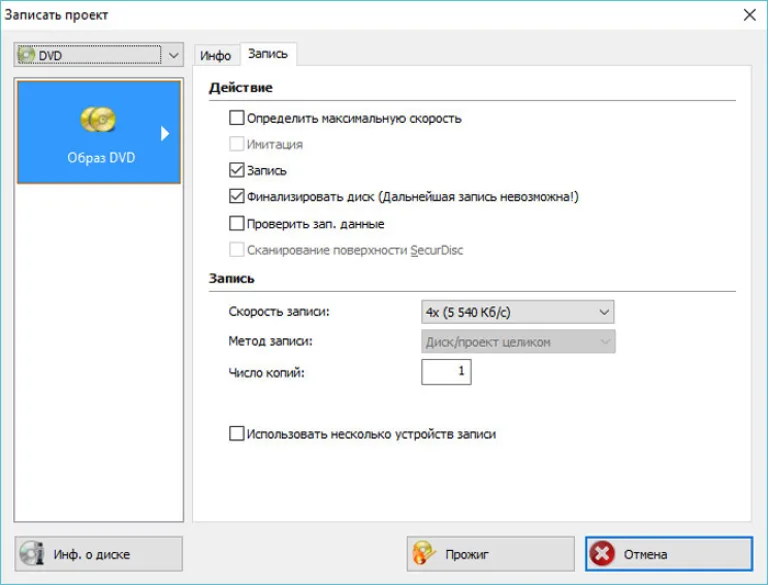Click the disc info icon on Инф. о диске

(x=32, y=554)
